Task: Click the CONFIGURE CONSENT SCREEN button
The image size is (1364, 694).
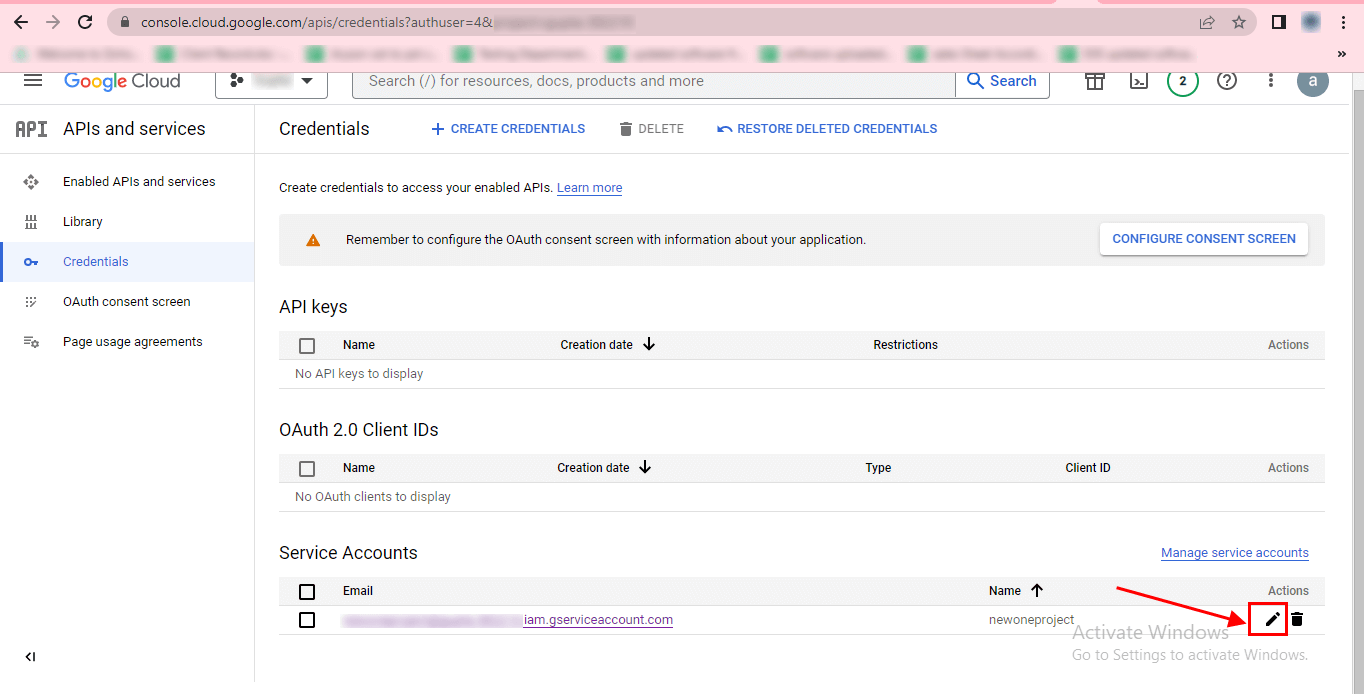Action: pos(1203,239)
